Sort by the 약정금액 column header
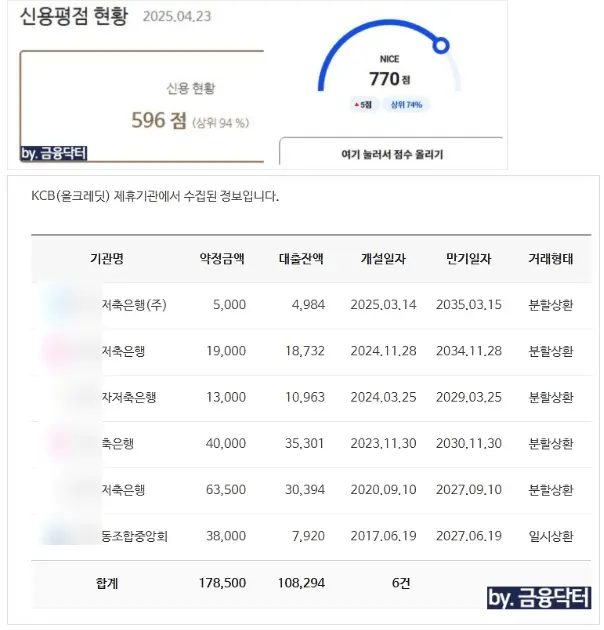Image resolution: width=604 pixels, height=630 pixels. tap(222, 259)
